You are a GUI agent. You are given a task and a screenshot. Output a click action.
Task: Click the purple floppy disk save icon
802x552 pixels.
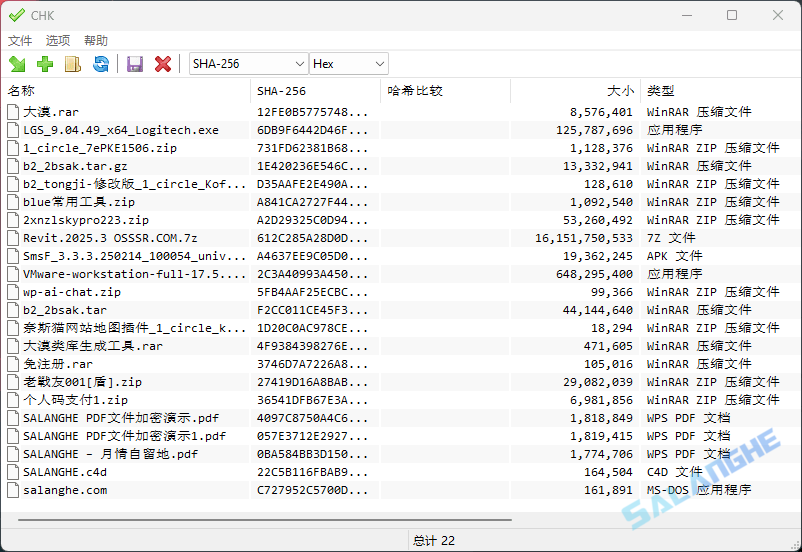(x=135, y=64)
